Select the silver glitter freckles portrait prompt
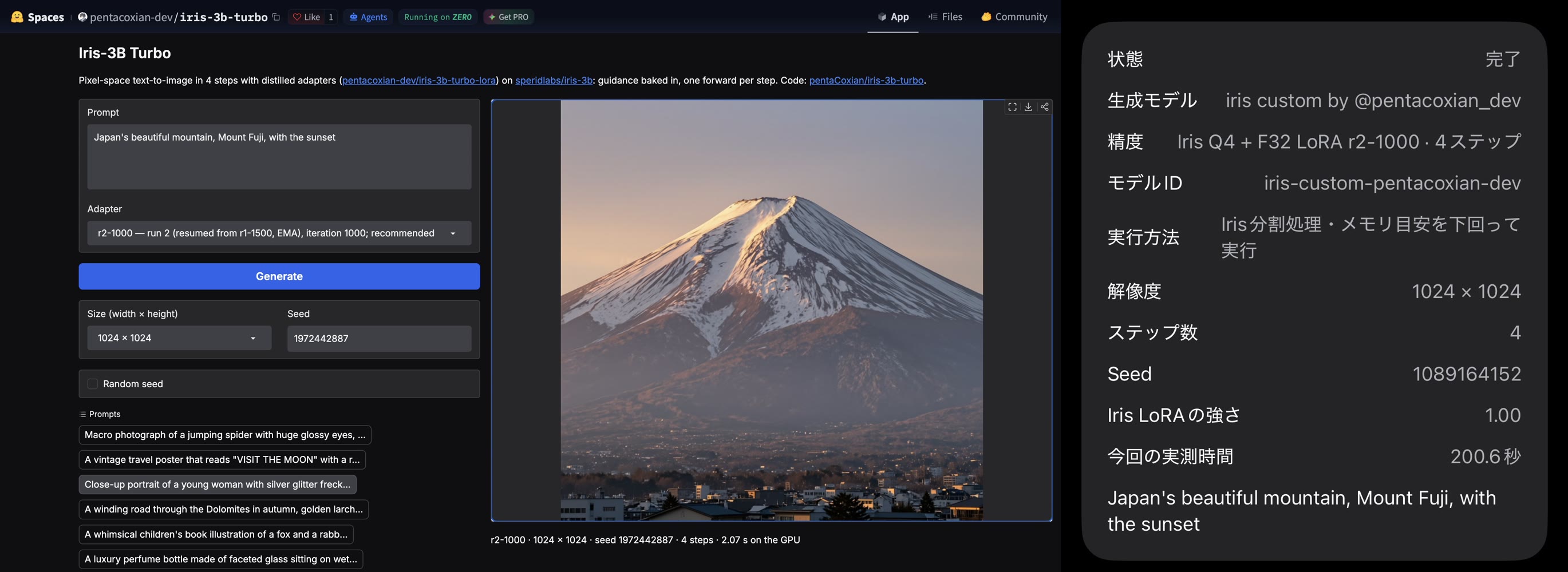The height and width of the screenshot is (572, 1568). tap(218, 485)
